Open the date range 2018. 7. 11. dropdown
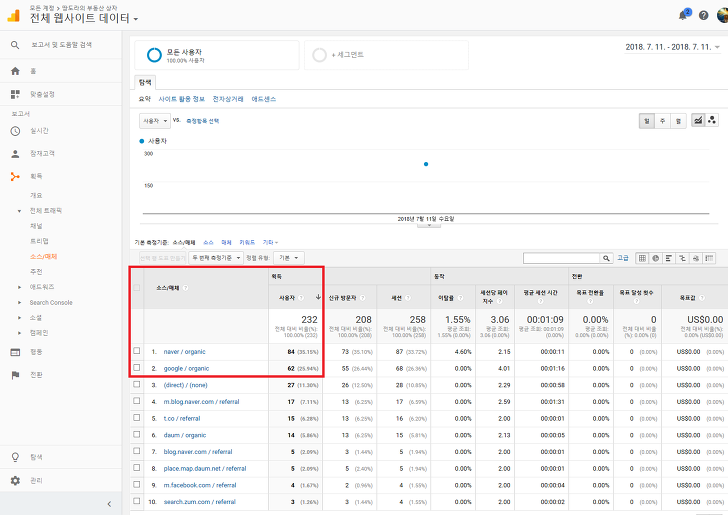This screenshot has height=515, width=728. 672,47
